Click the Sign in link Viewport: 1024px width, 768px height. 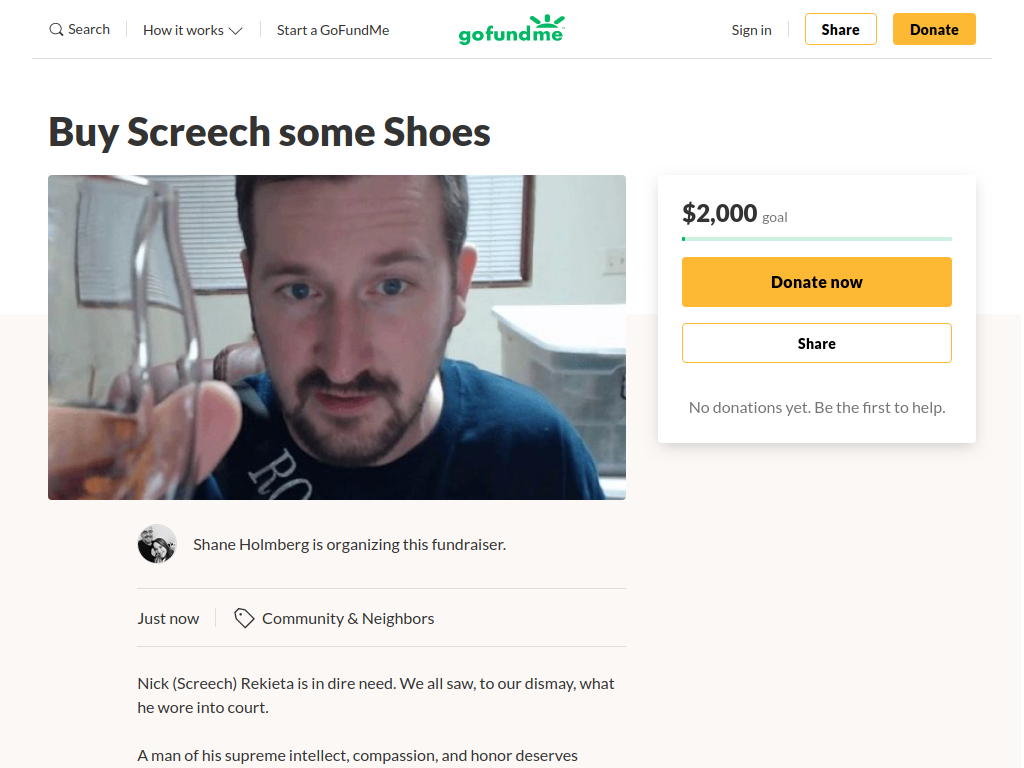pos(751,30)
